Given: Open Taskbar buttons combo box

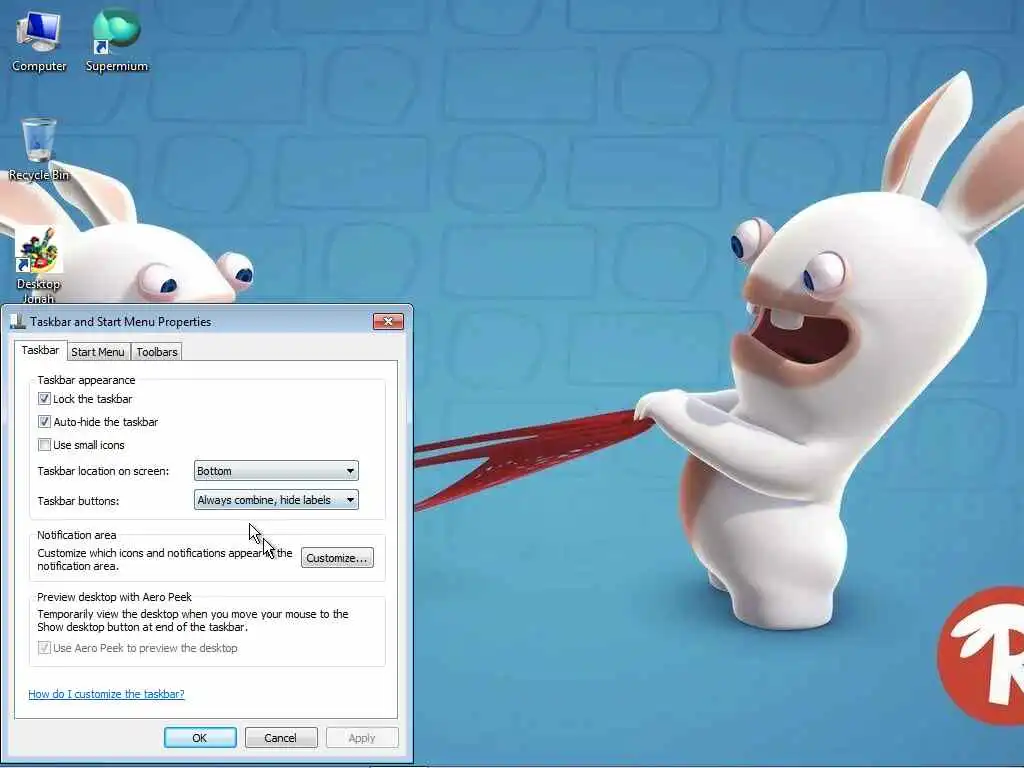Looking at the screenshot, I should coord(276,500).
